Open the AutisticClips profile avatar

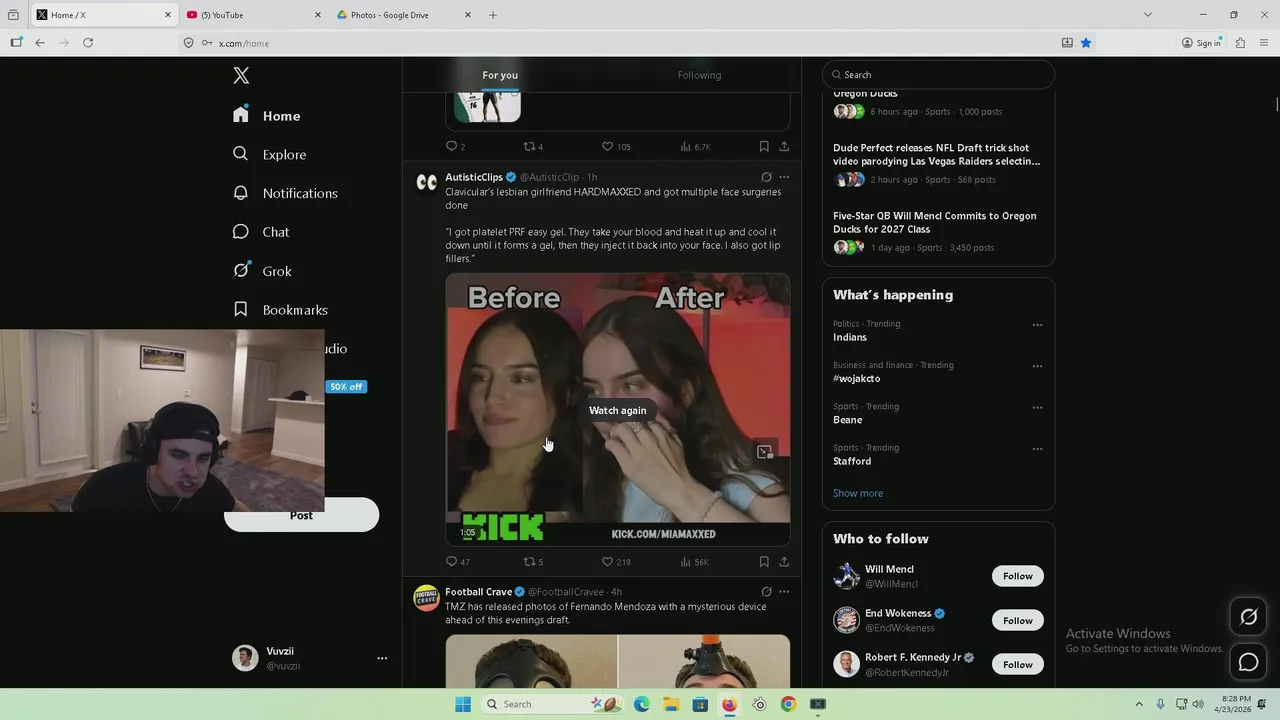pos(427,181)
